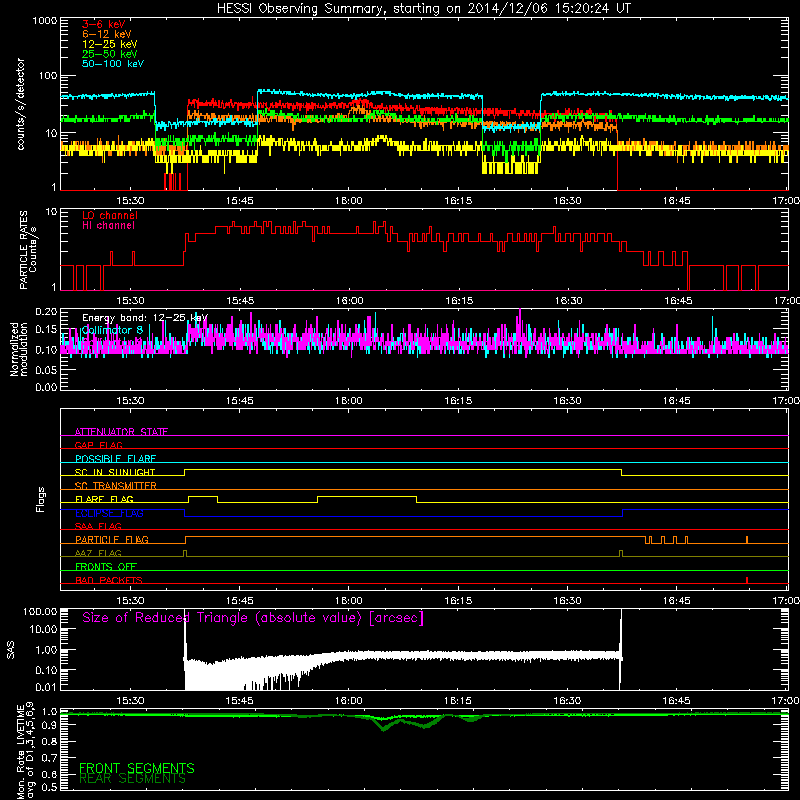Click the isolated orange PARTICLE FLAG tick near 16:55
800x800 pixels.
point(747,540)
